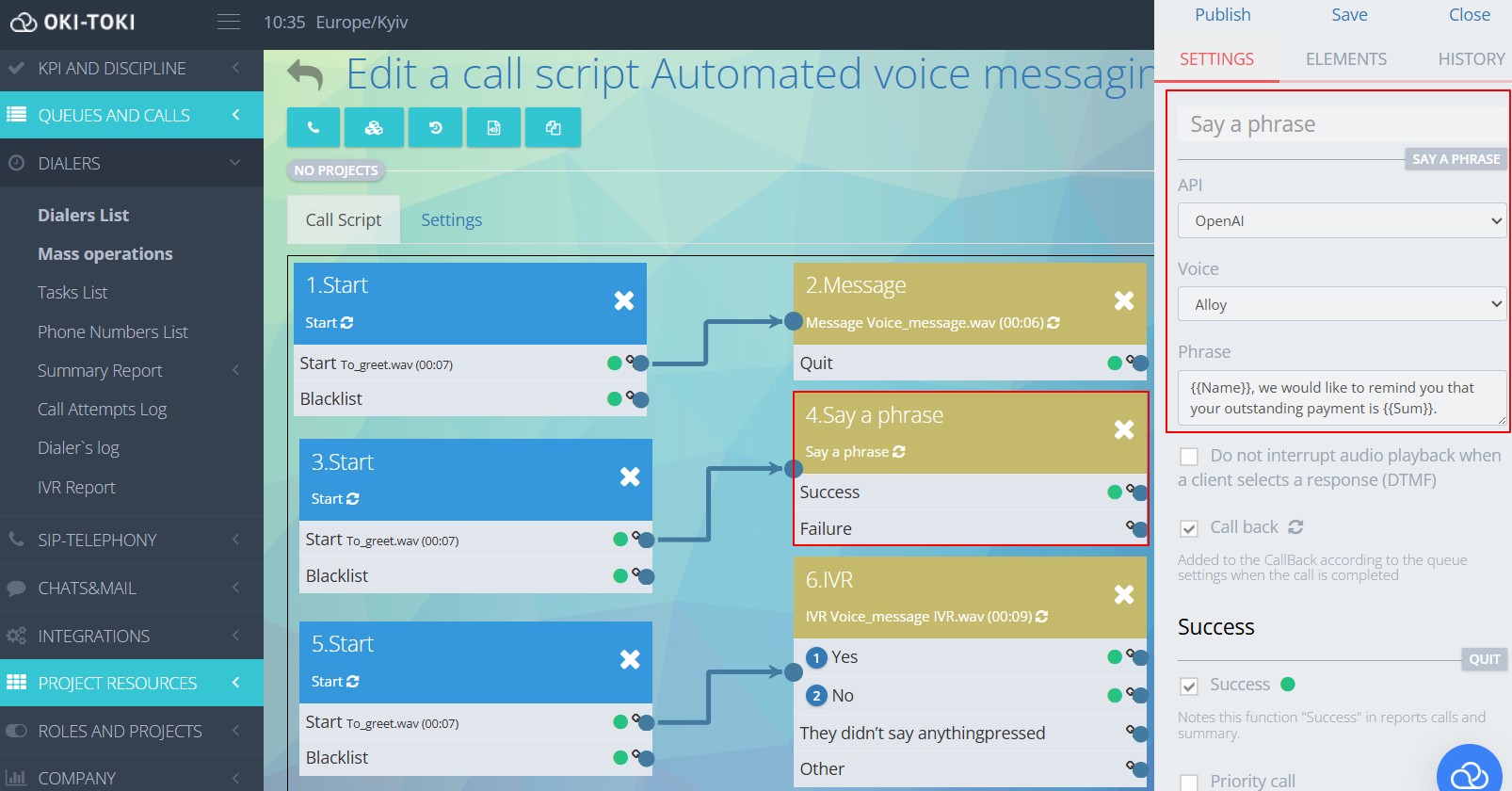Check 'Do not interrupt audio playback' box
Viewport: 1512px width, 791px height.
(1189, 457)
